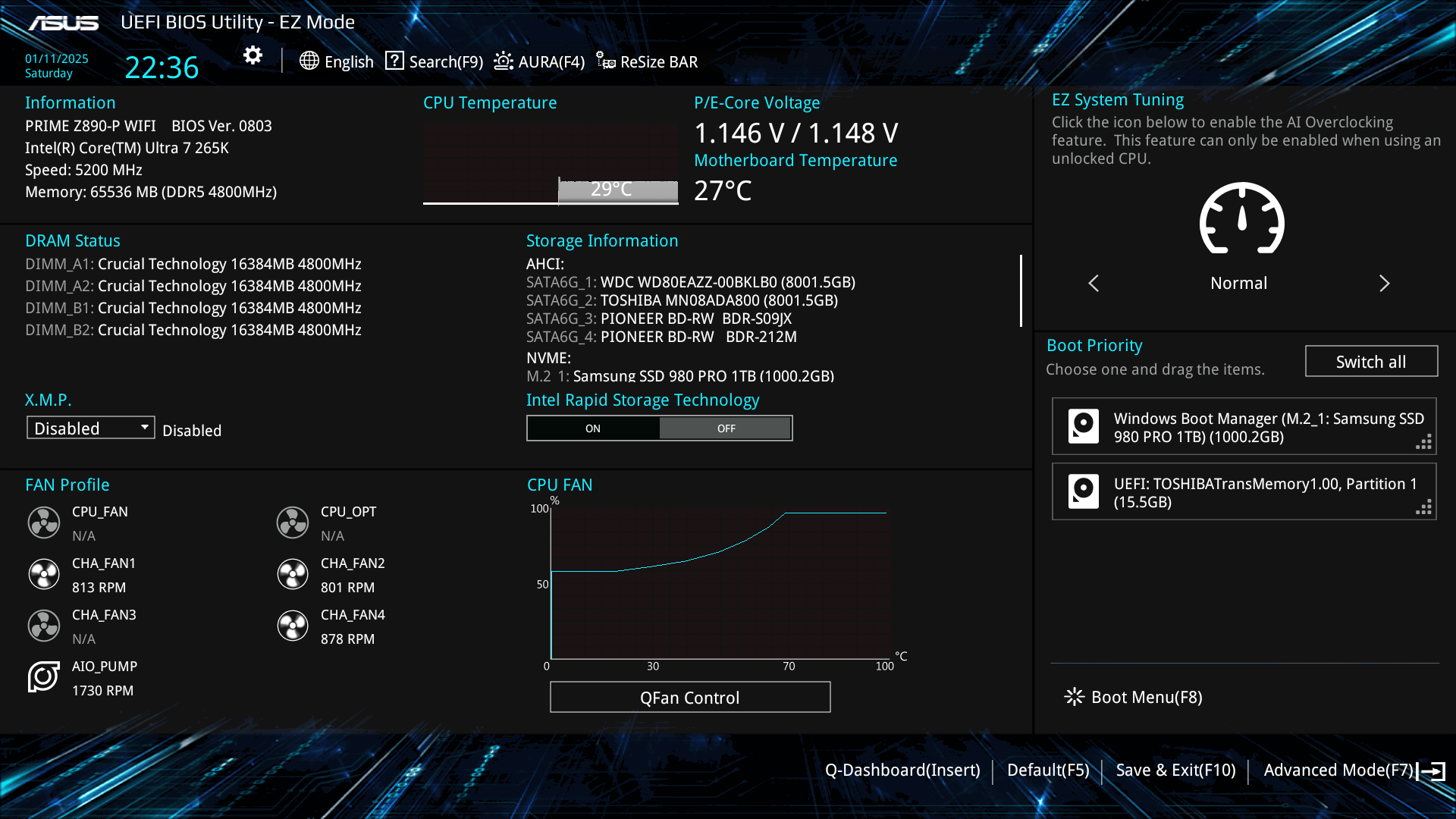
Task: Click SATA6G_4 PIONEER BDR-212M entry
Action: 661,337
